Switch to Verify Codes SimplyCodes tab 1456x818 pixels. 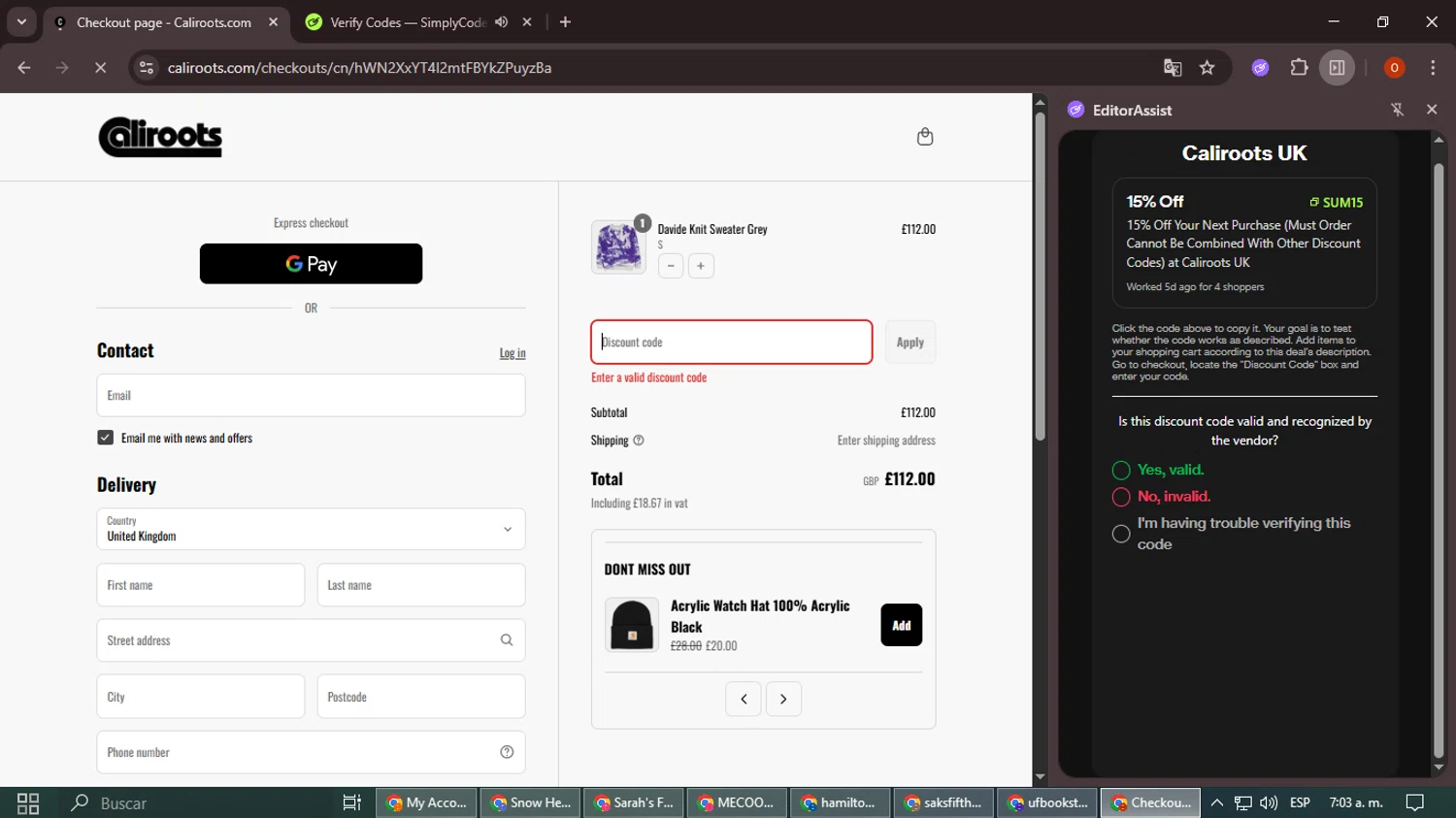(x=408, y=22)
